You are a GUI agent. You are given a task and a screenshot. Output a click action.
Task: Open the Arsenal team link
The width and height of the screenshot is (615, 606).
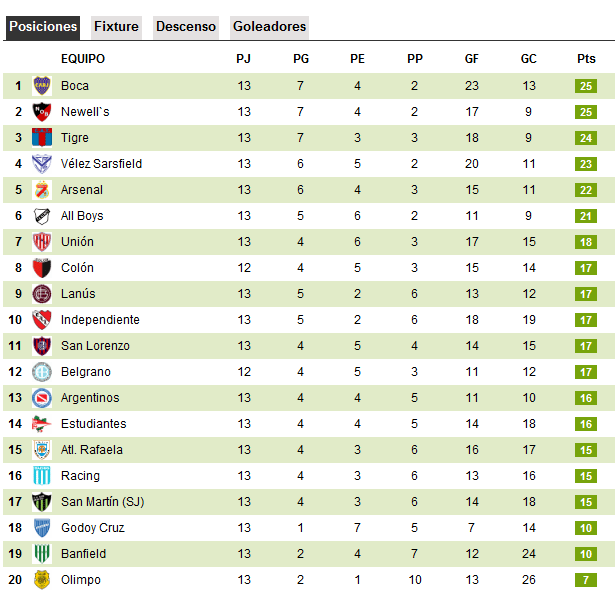pos(82,190)
